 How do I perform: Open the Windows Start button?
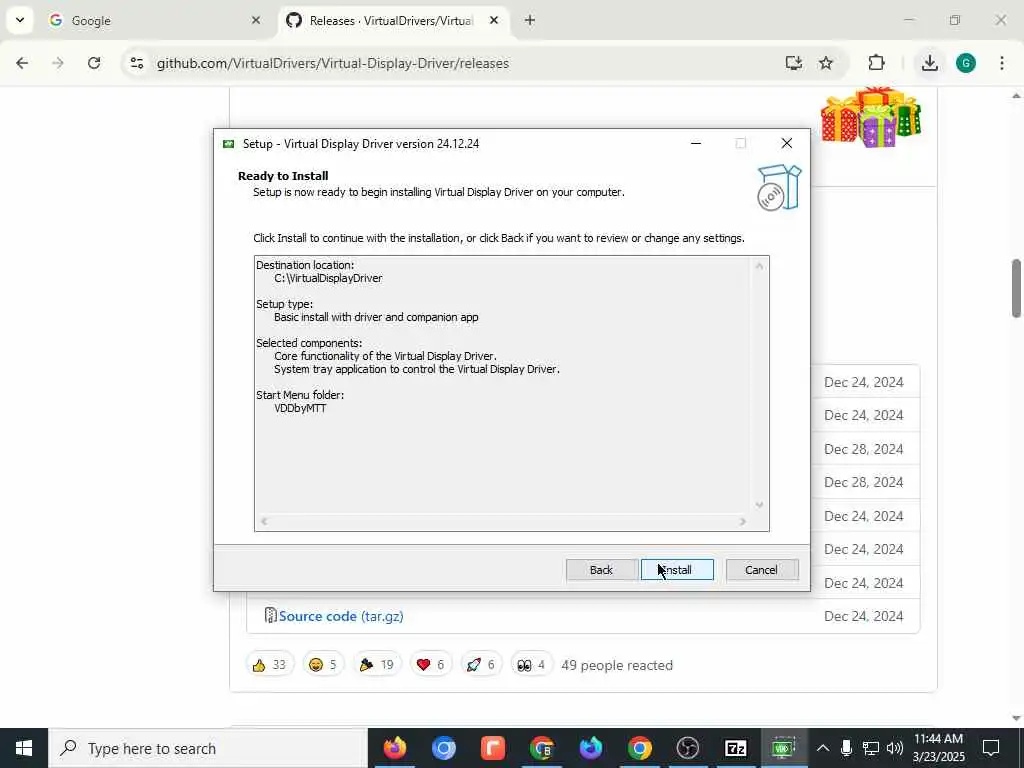(24, 748)
